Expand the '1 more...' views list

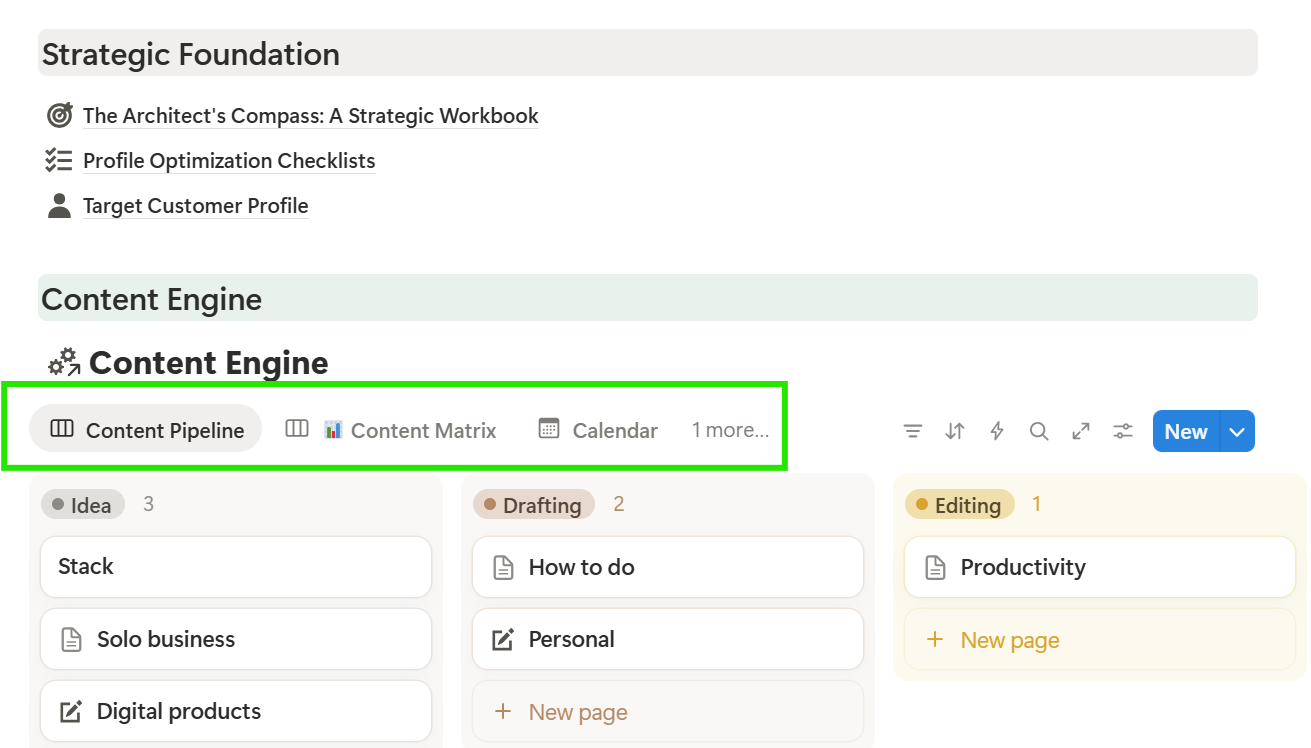coord(730,430)
